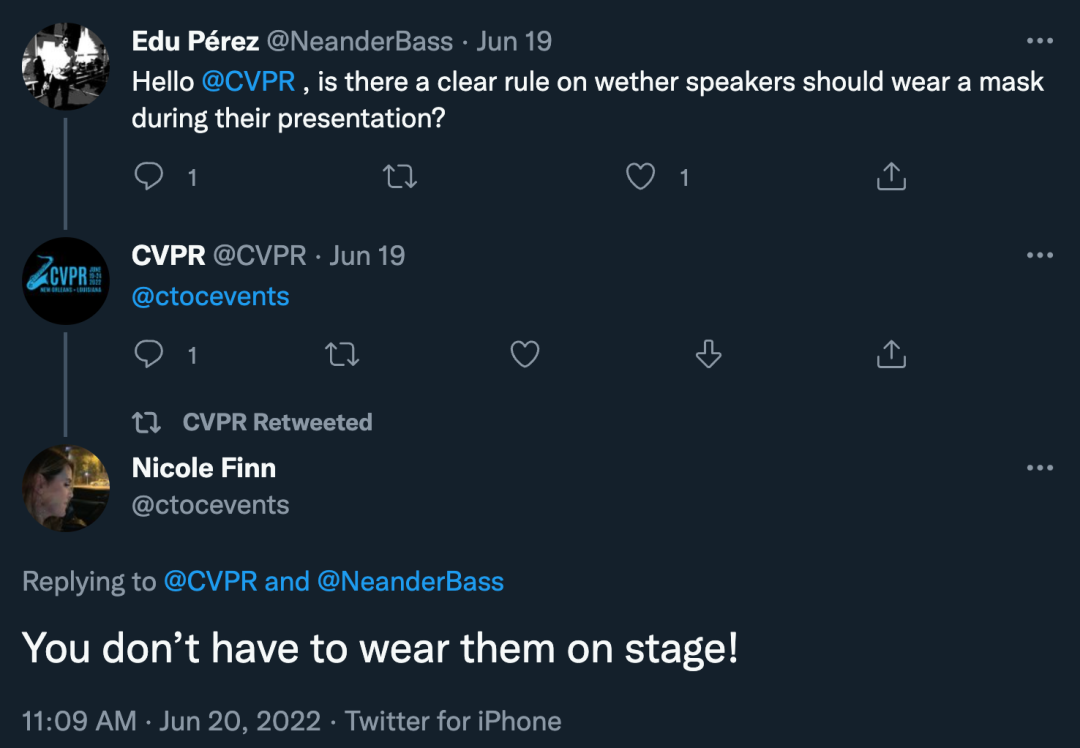Image resolution: width=1080 pixels, height=748 pixels.
Task: Open Edu Pérez's profile picture
Action: pos(65,66)
